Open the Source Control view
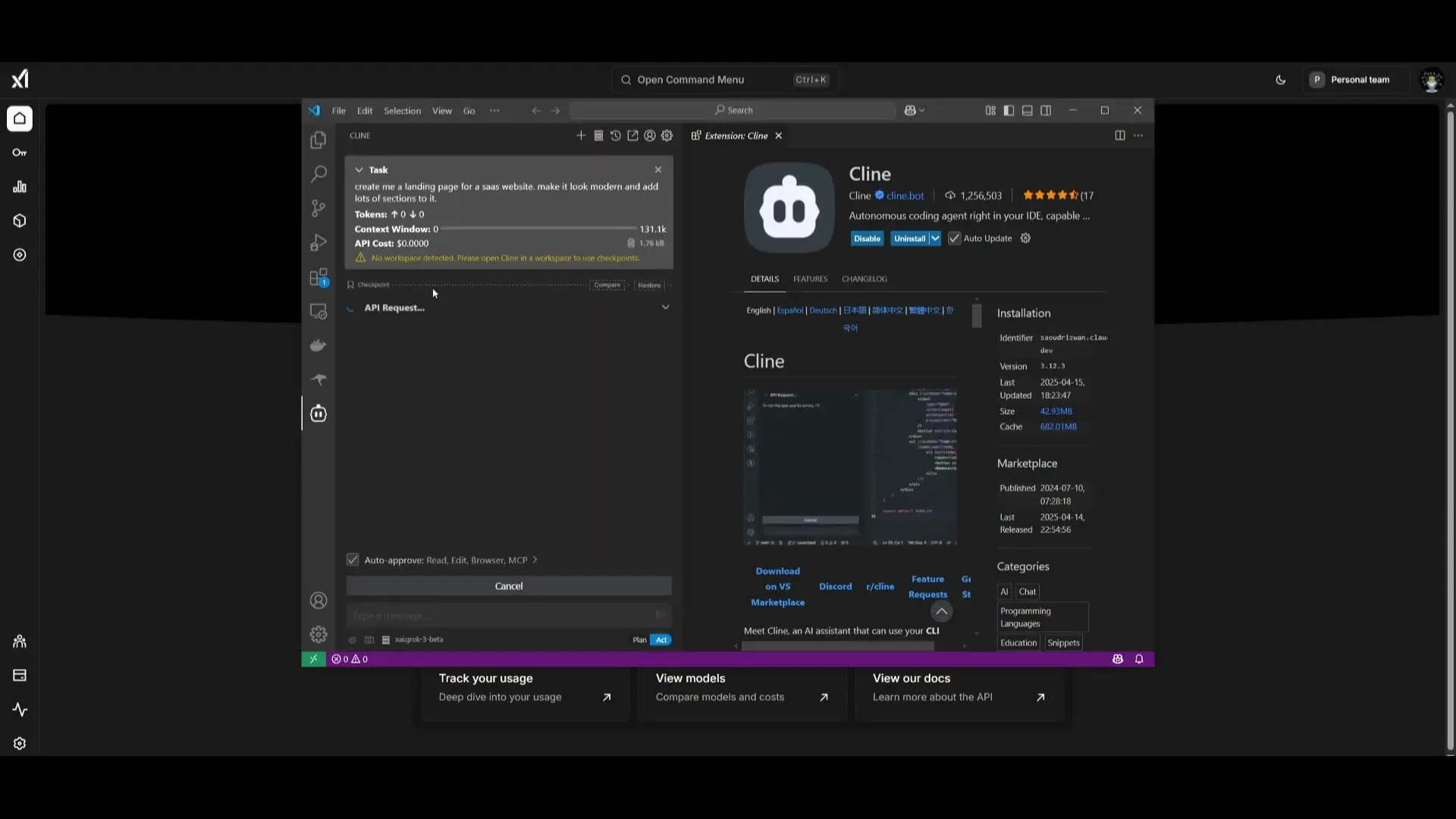The height and width of the screenshot is (819, 1456). (318, 208)
